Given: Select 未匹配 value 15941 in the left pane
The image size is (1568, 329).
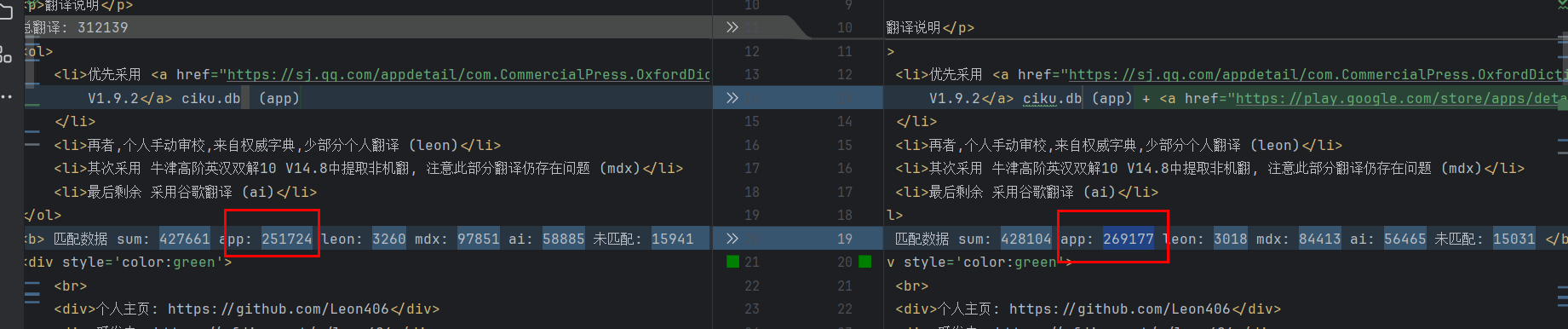Looking at the screenshot, I should click(672, 240).
